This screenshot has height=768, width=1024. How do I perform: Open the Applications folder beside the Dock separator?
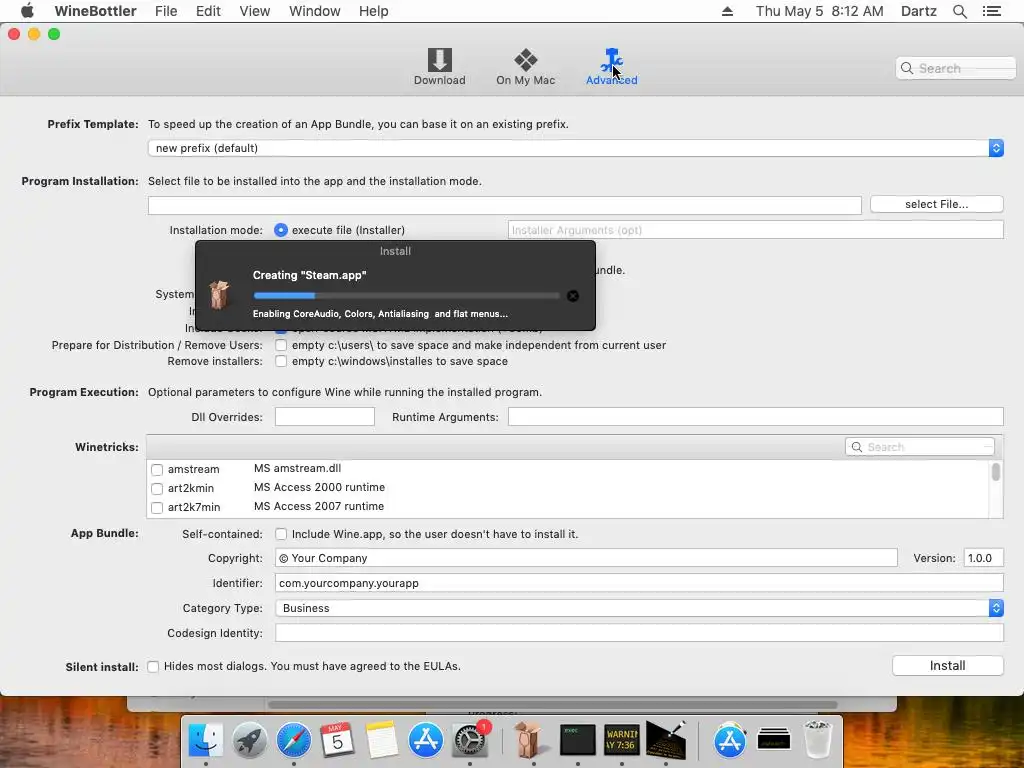click(730, 740)
